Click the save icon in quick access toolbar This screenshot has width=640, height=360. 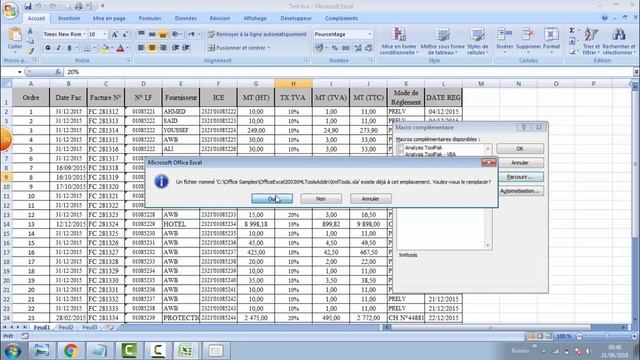click(x=28, y=6)
